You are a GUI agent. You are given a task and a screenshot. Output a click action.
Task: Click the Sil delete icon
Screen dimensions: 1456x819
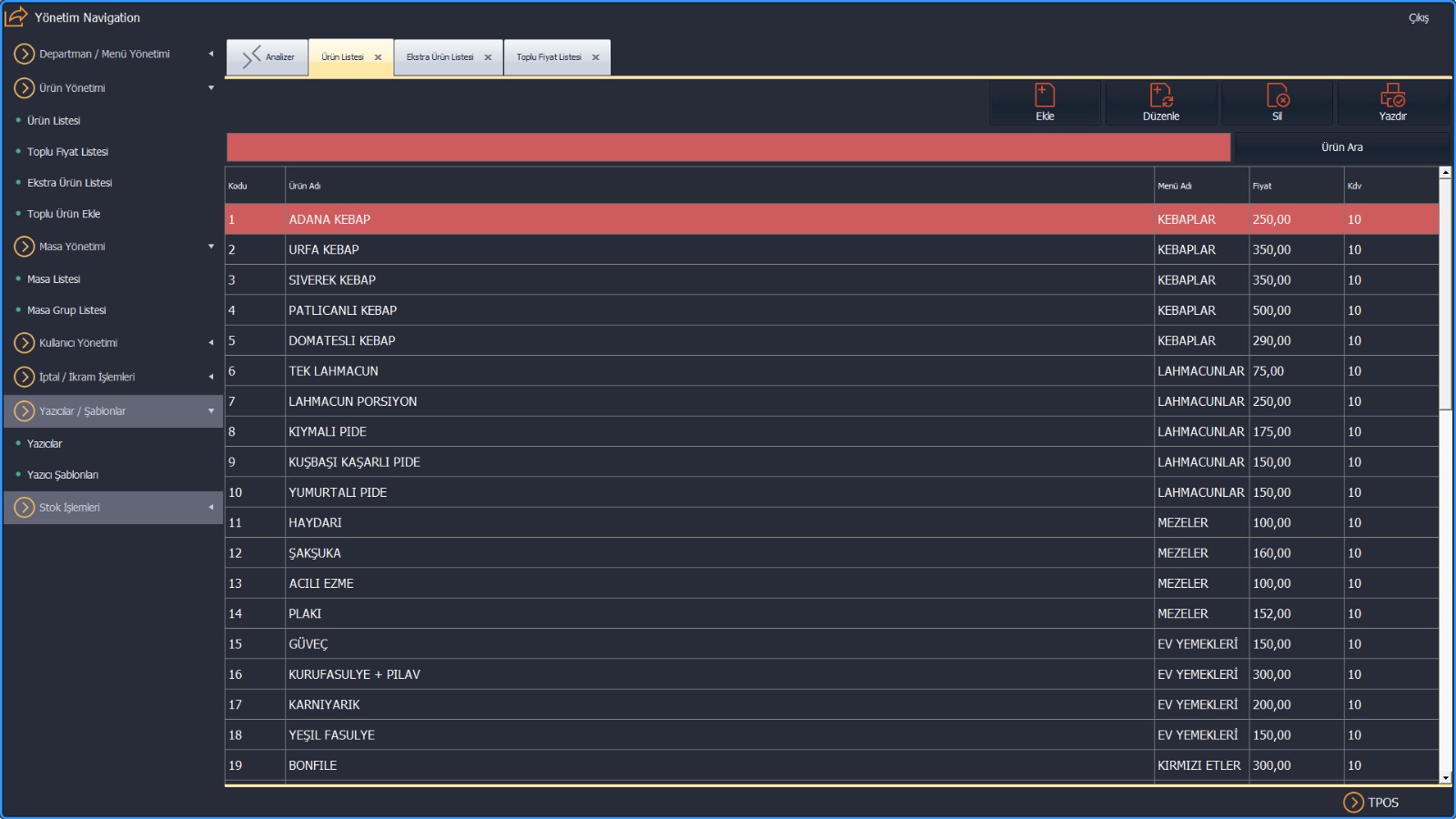click(x=1278, y=96)
